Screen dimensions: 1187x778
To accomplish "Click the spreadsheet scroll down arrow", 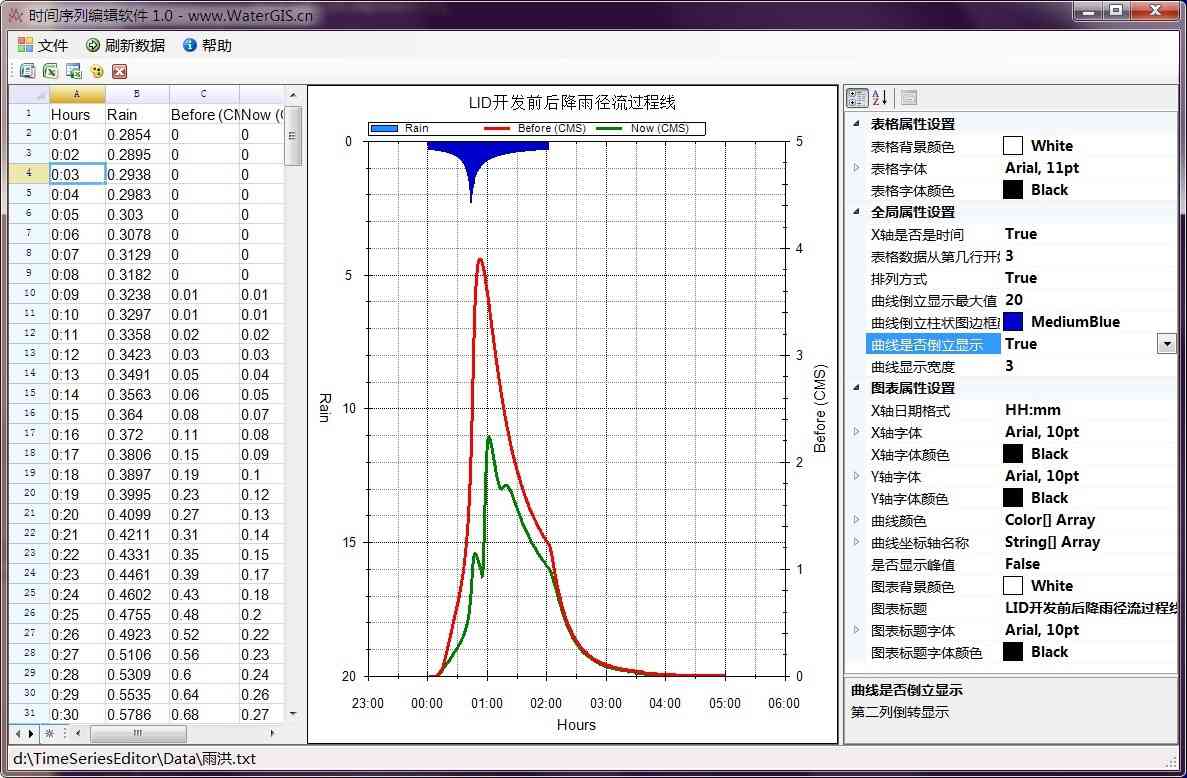I will click(293, 713).
